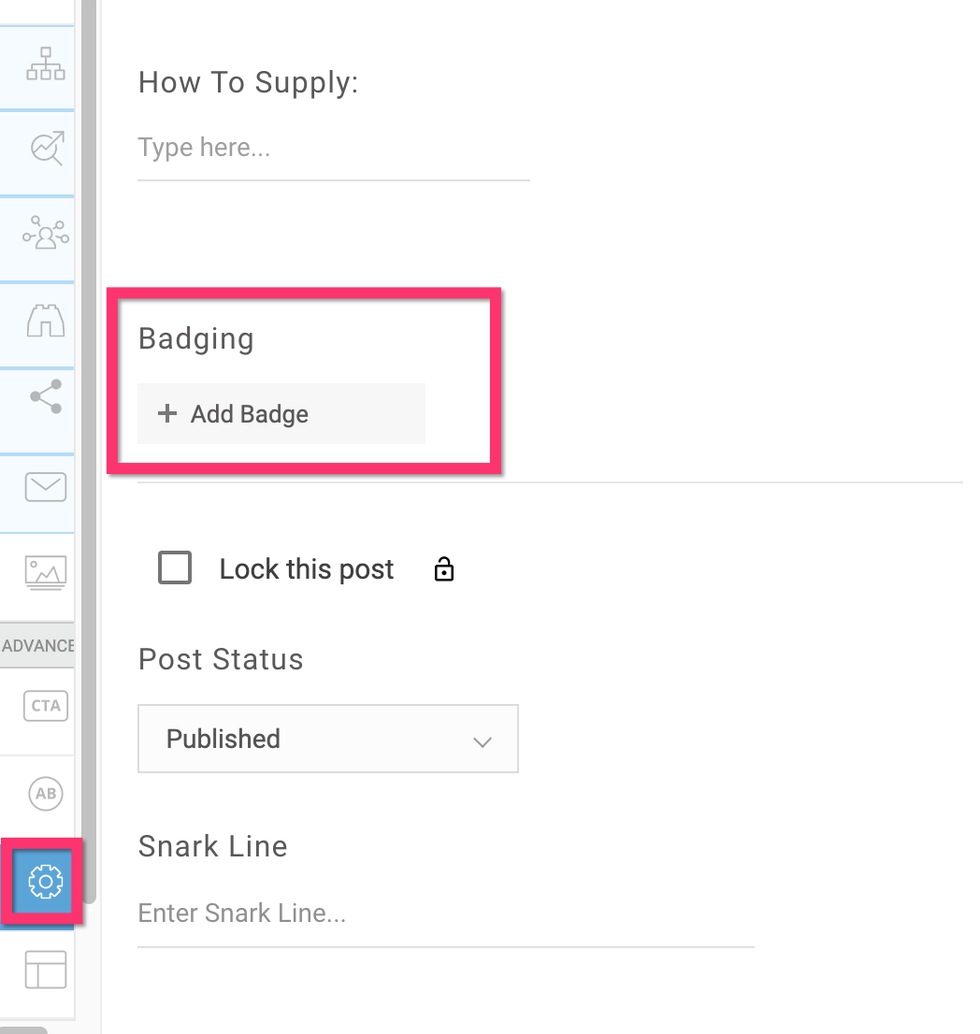Click the padlock icon beside Lock this post
This screenshot has width=980, height=1034.
(x=444, y=570)
